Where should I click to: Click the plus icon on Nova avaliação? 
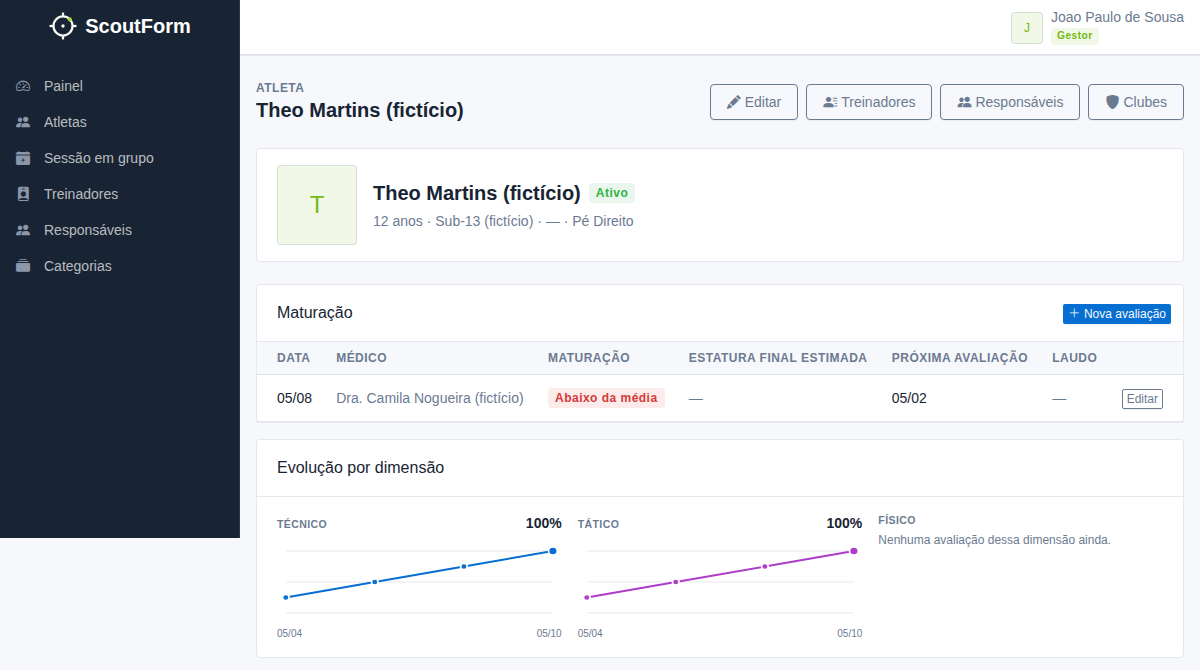pyautogui.click(x=1074, y=314)
